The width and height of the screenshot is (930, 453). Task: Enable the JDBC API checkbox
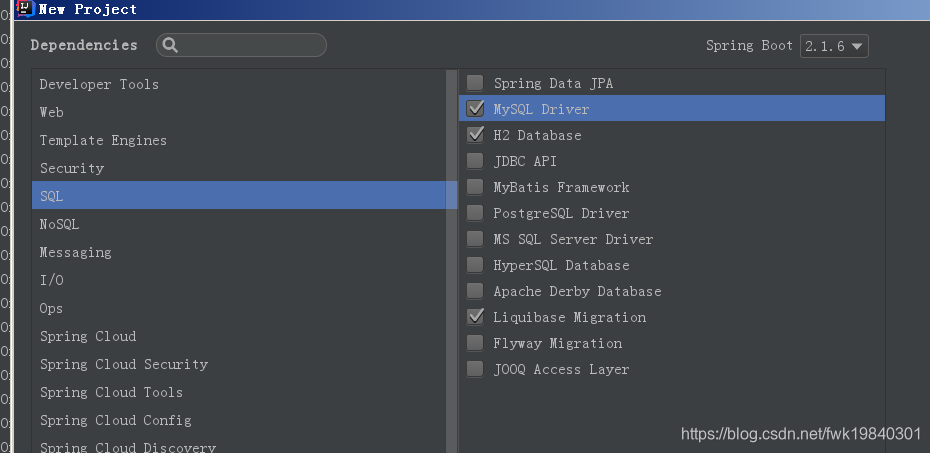tap(474, 161)
